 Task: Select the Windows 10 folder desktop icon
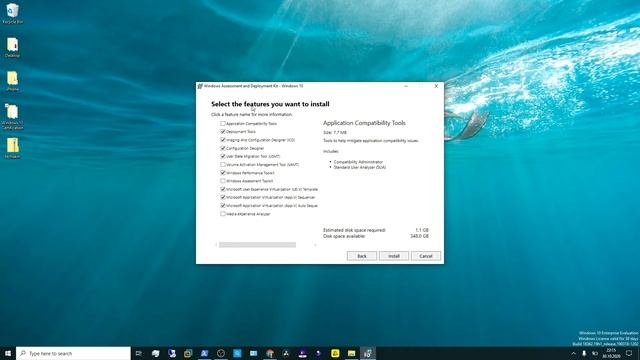(13, 117)
